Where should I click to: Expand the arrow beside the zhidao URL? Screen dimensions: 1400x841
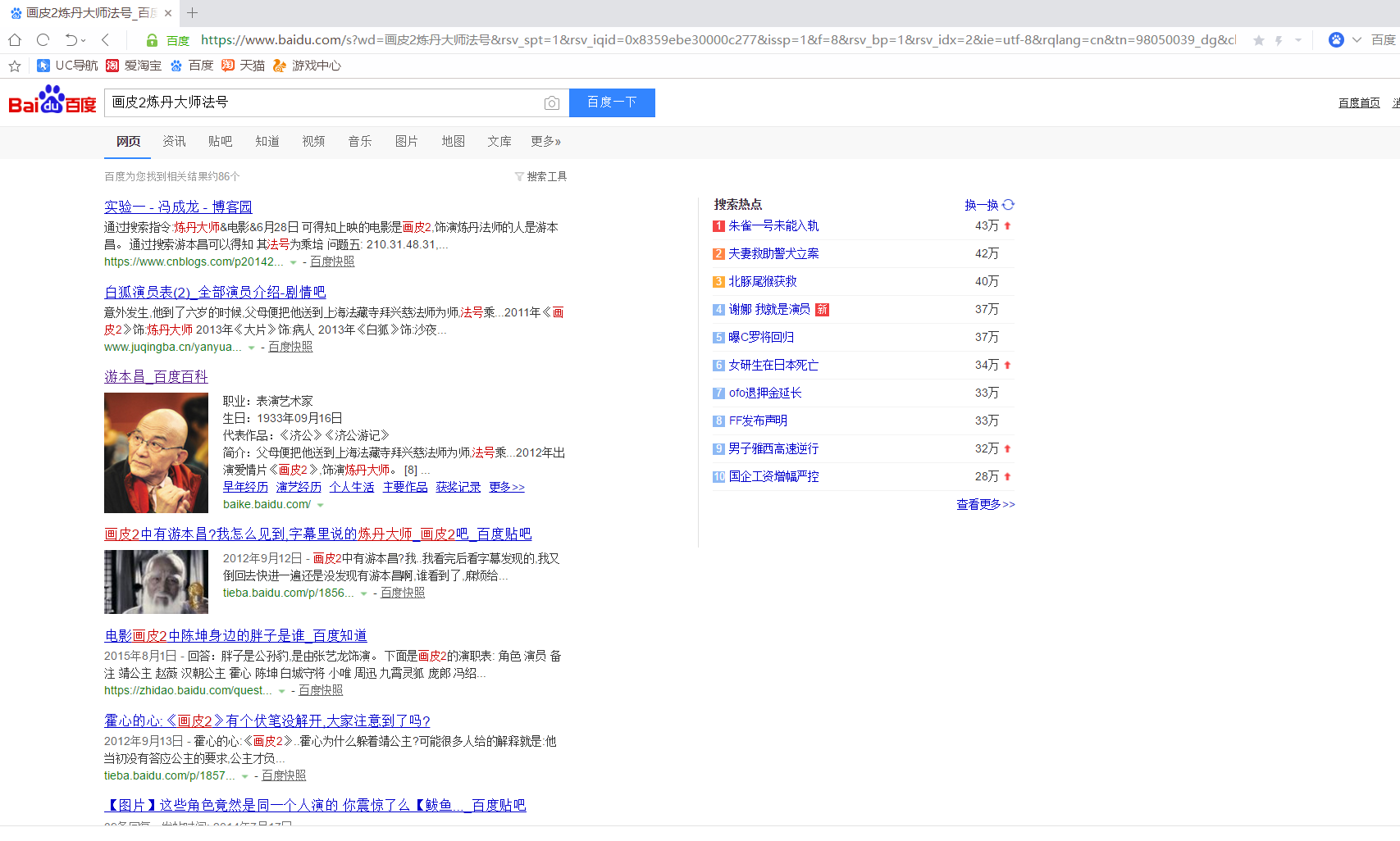[x=282, y=692]
